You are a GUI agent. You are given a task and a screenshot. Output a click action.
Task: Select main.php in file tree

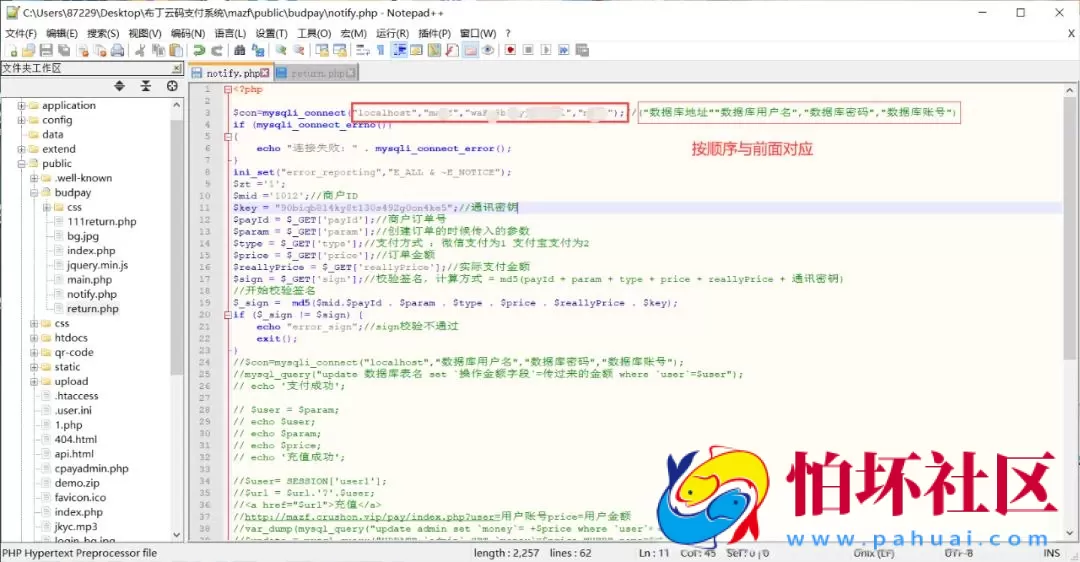click(89, 280)
